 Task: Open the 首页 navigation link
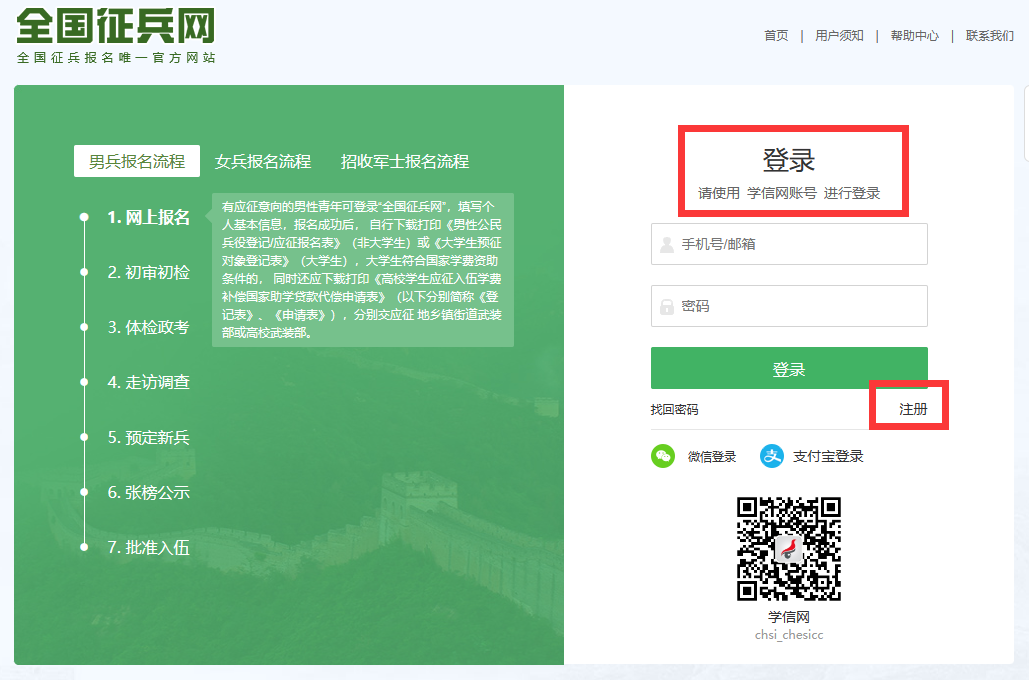776,35
